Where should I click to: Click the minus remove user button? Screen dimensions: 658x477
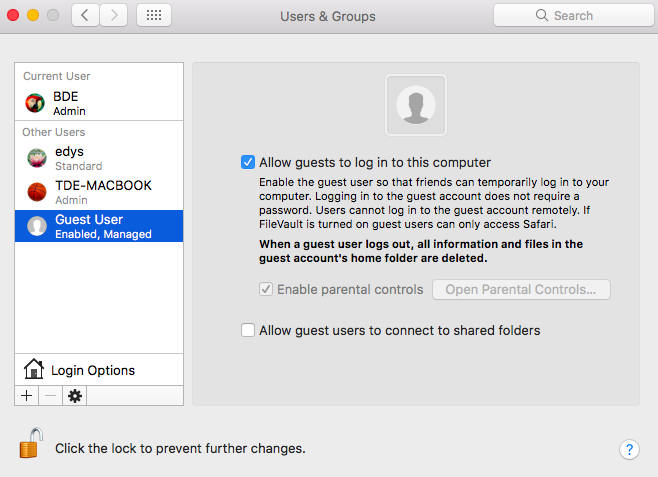50,396
